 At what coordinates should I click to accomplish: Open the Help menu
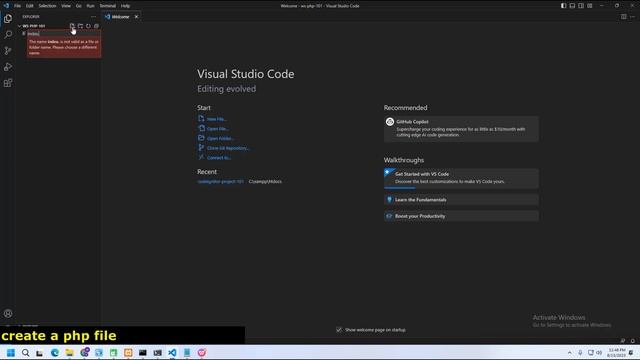125,6
